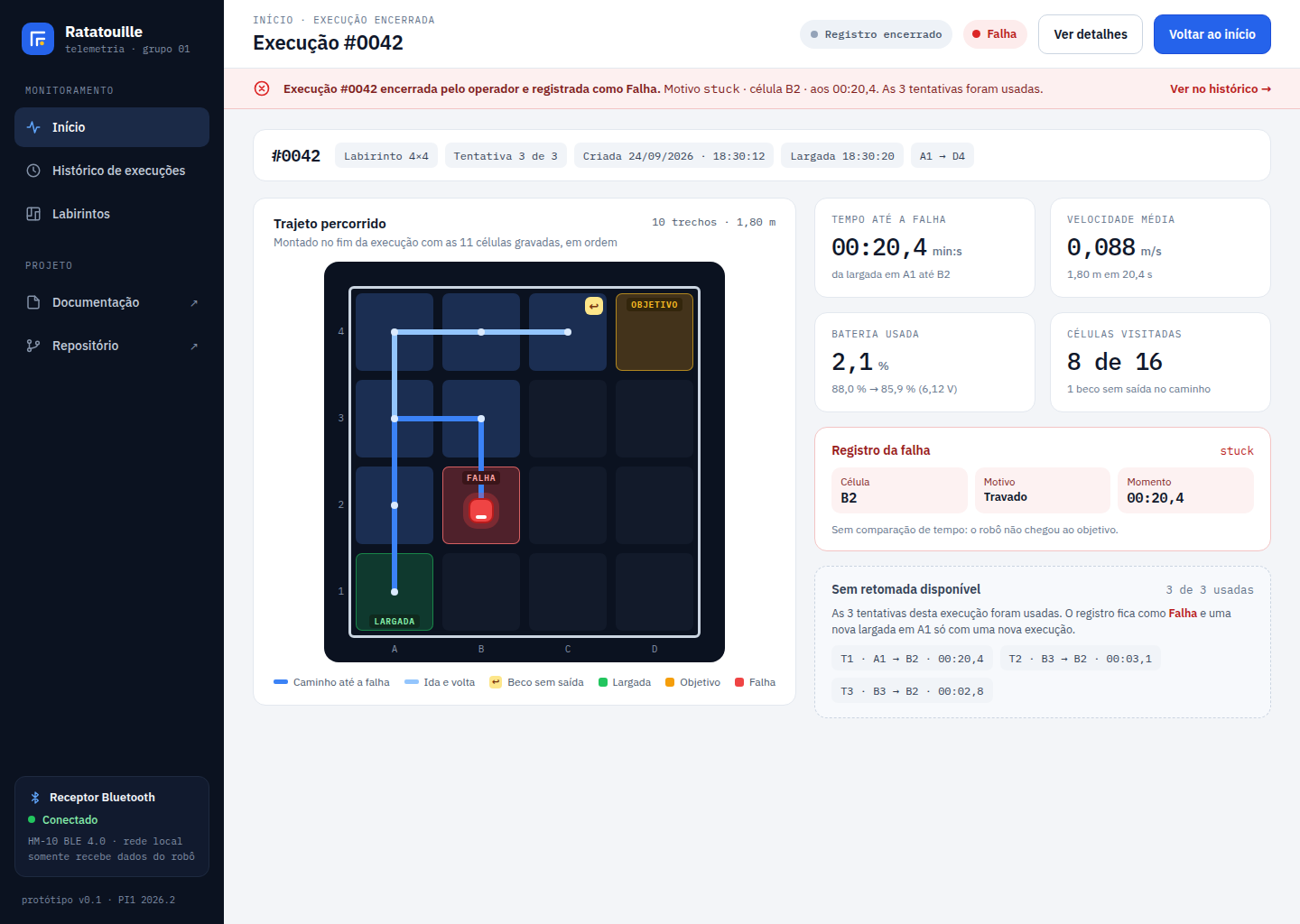Click the T1 · A1 → B2 attempt chip

[912, 659]
